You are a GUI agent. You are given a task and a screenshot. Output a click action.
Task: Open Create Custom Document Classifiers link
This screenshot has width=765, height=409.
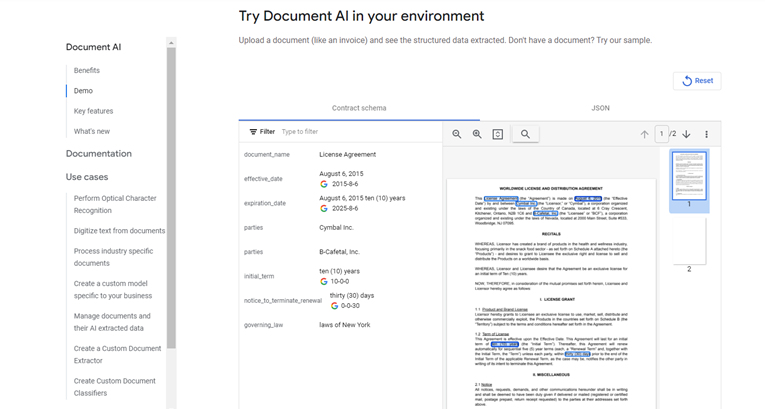[x=115, y=387]
